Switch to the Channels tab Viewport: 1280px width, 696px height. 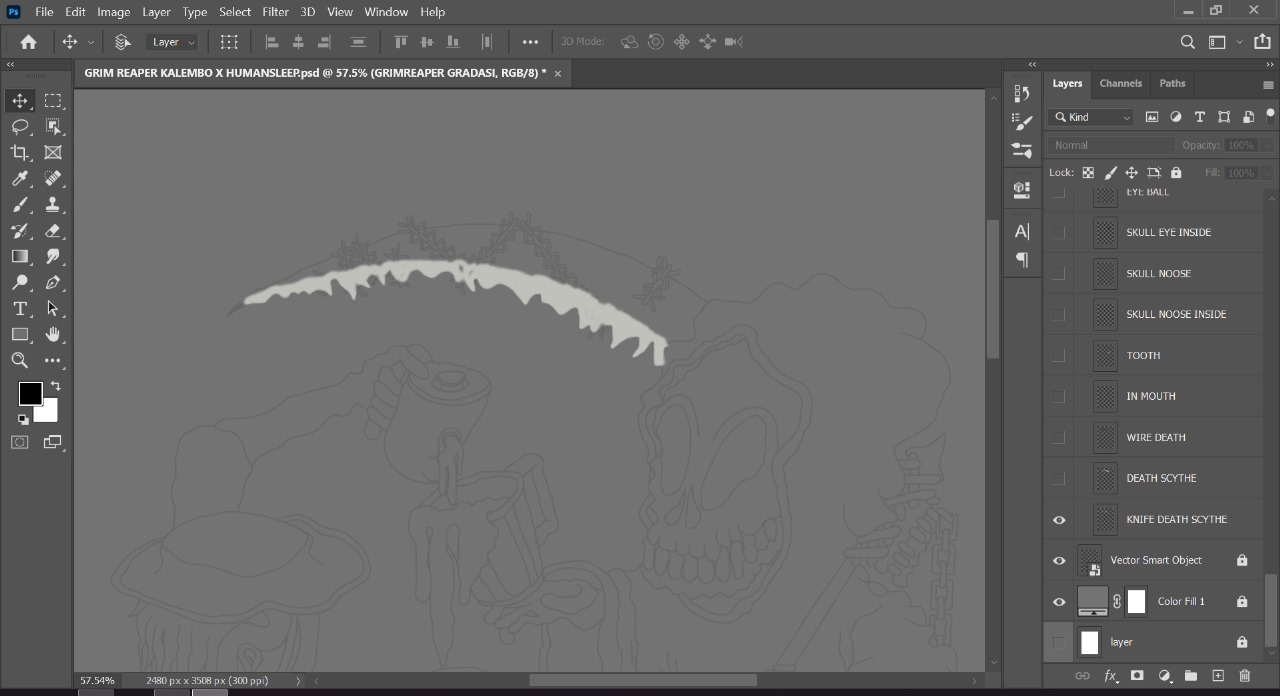(x=1120, y=83)
